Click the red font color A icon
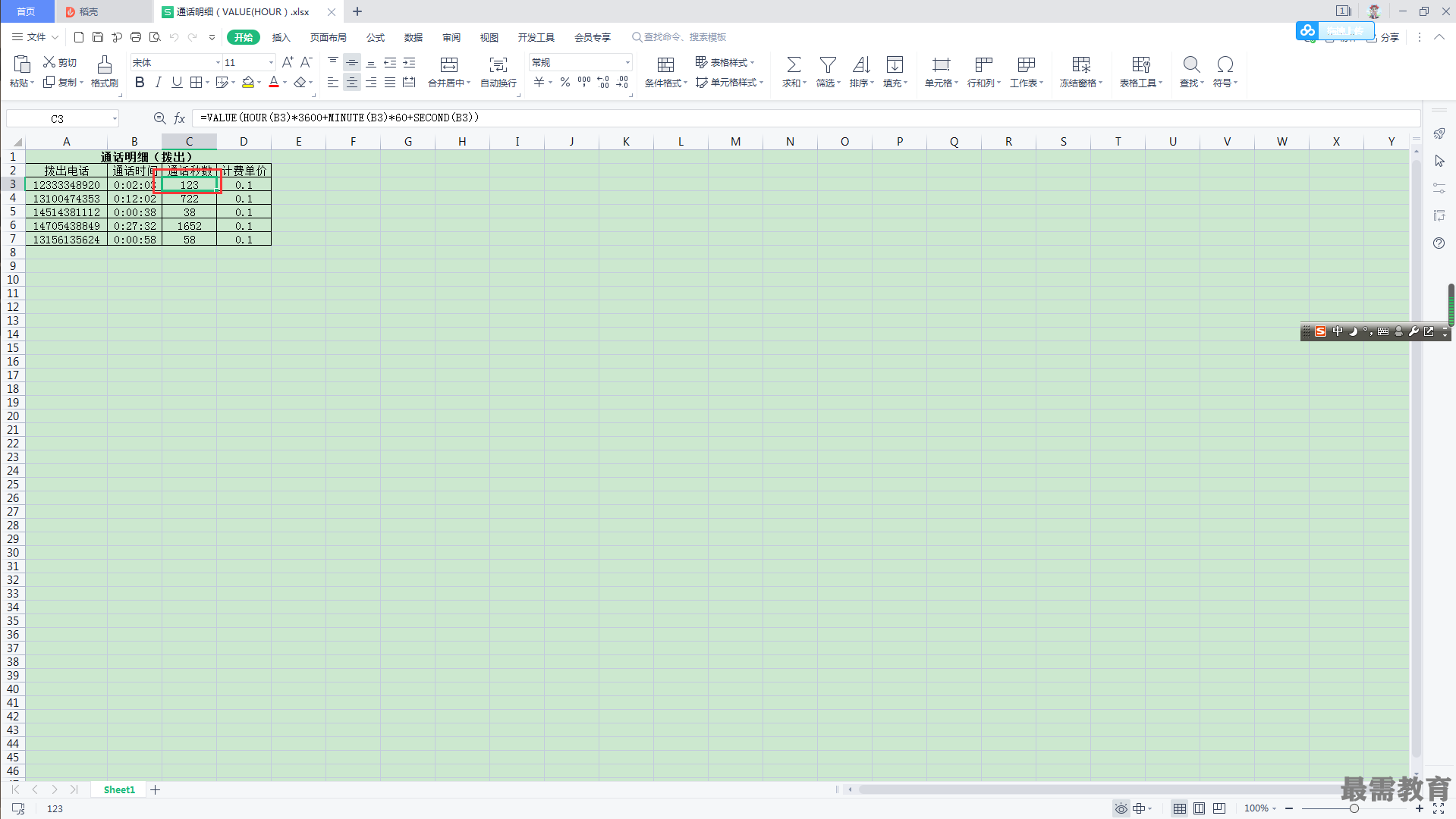Screen dimensions: 1456x819 tap(274, 83)
